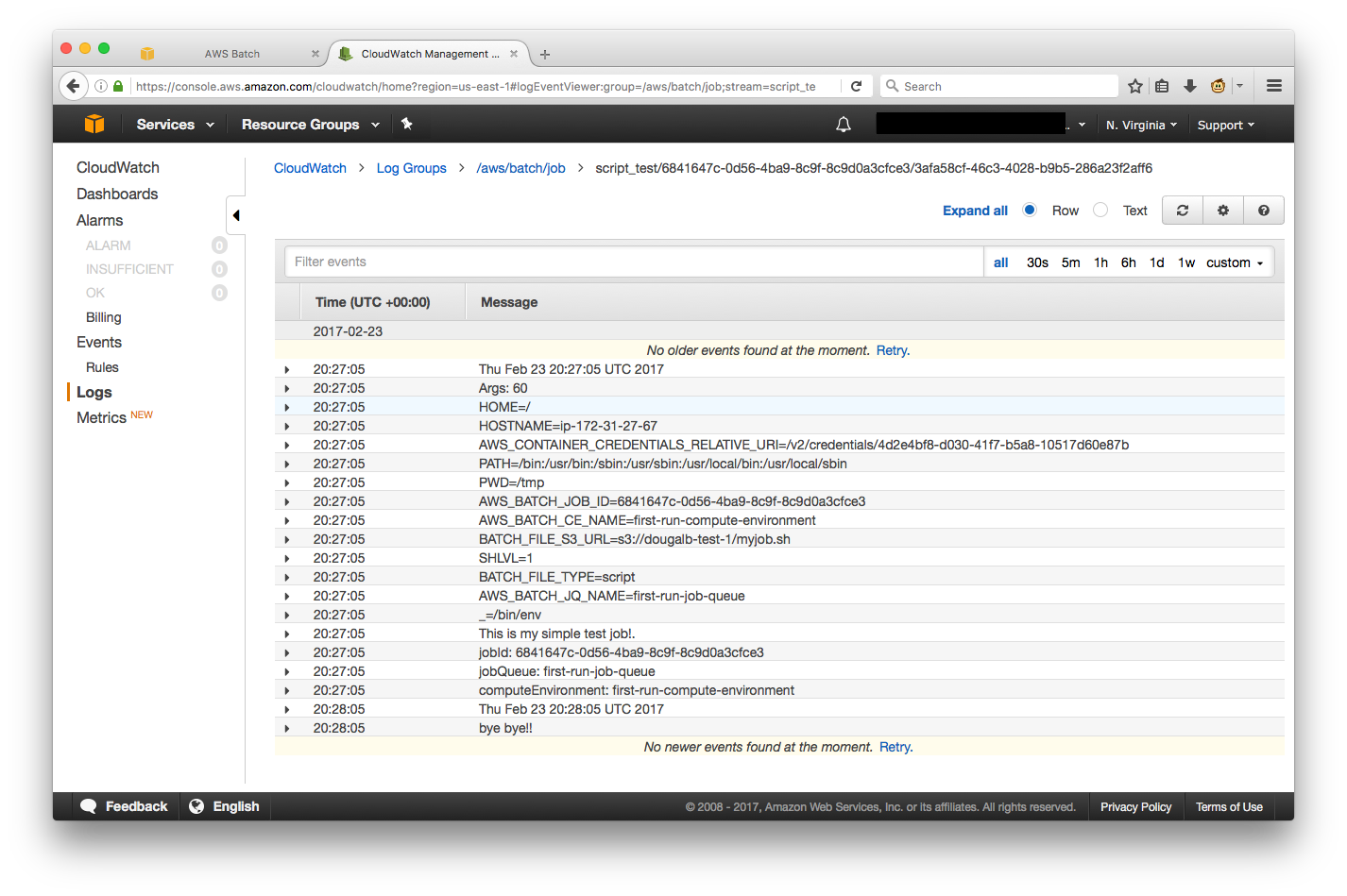Open the custom time range dropdown
Viewport: 1347px width, 896px height.
[1235, 262]
